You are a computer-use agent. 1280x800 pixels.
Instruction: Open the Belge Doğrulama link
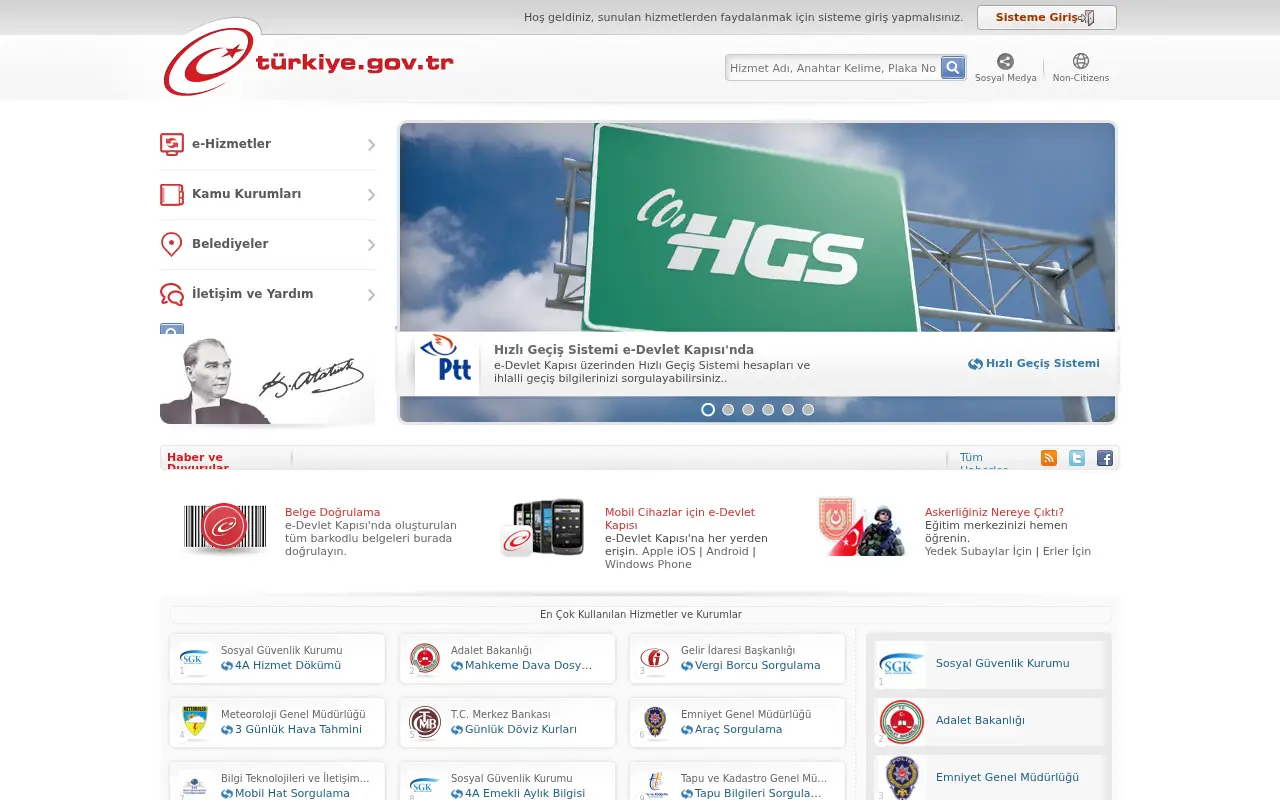click(x=332, y=512)
